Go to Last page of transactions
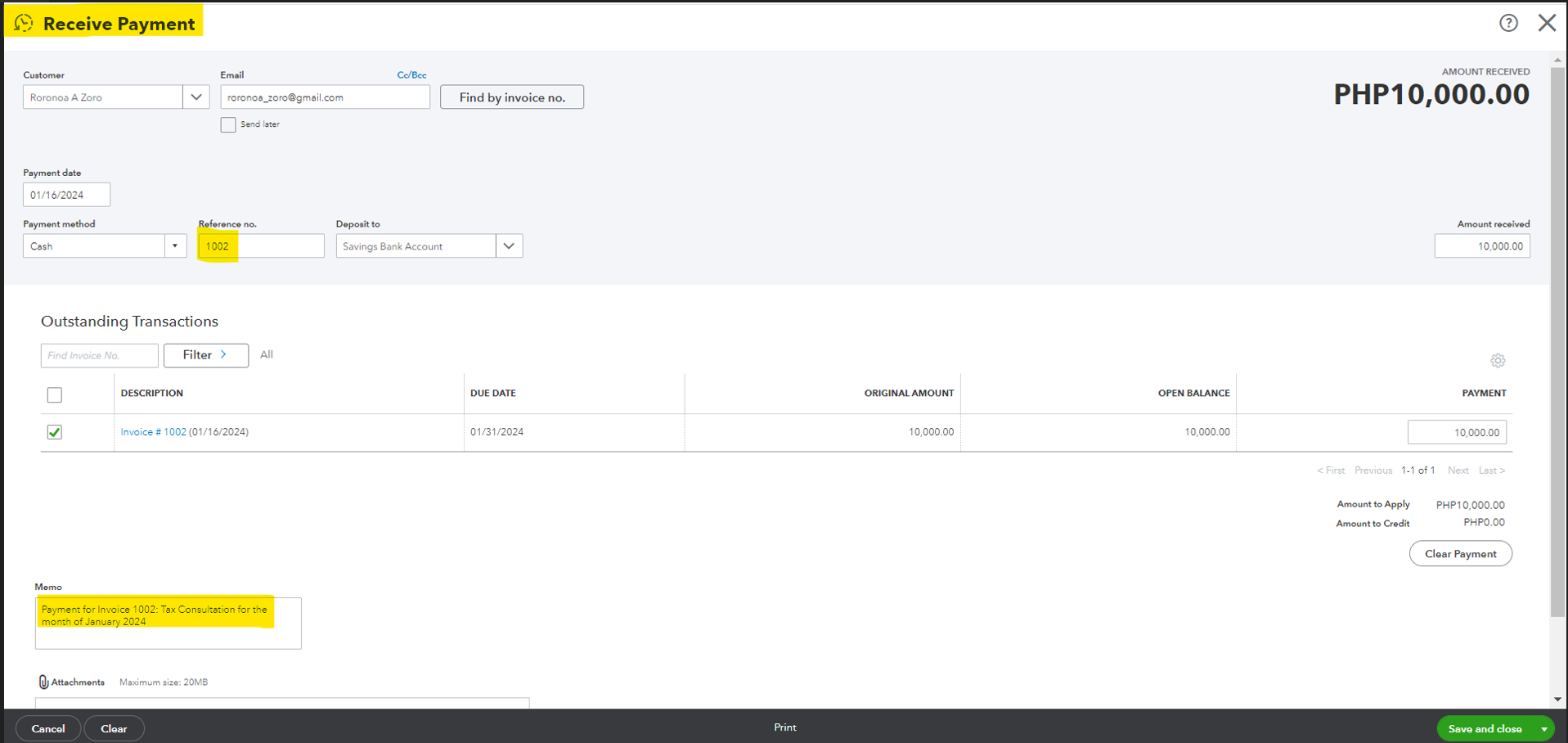This screenshot has height=743, width=1568. (1492, 471)
